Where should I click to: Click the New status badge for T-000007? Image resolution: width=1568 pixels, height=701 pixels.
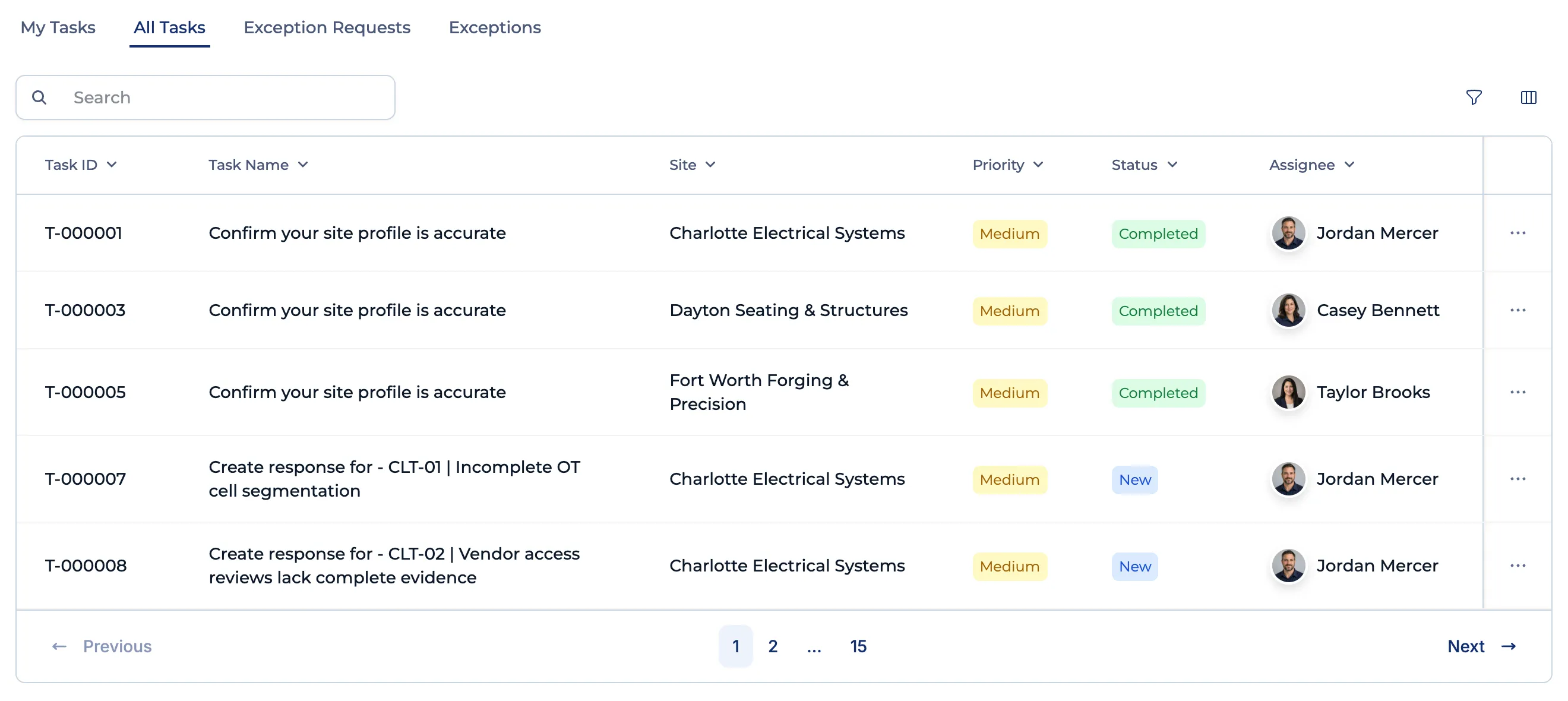pyautogui.click(x=1134, y=480)
